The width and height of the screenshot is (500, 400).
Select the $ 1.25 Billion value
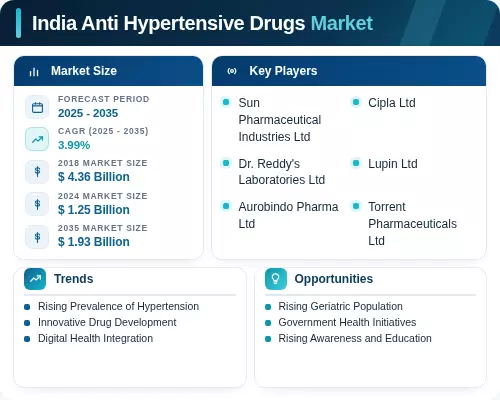(94, 210)
